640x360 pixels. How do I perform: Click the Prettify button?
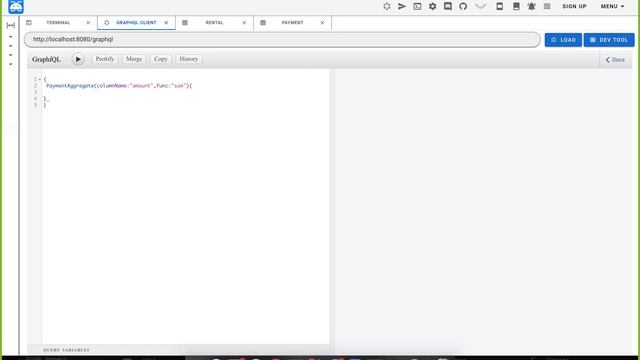105,59
